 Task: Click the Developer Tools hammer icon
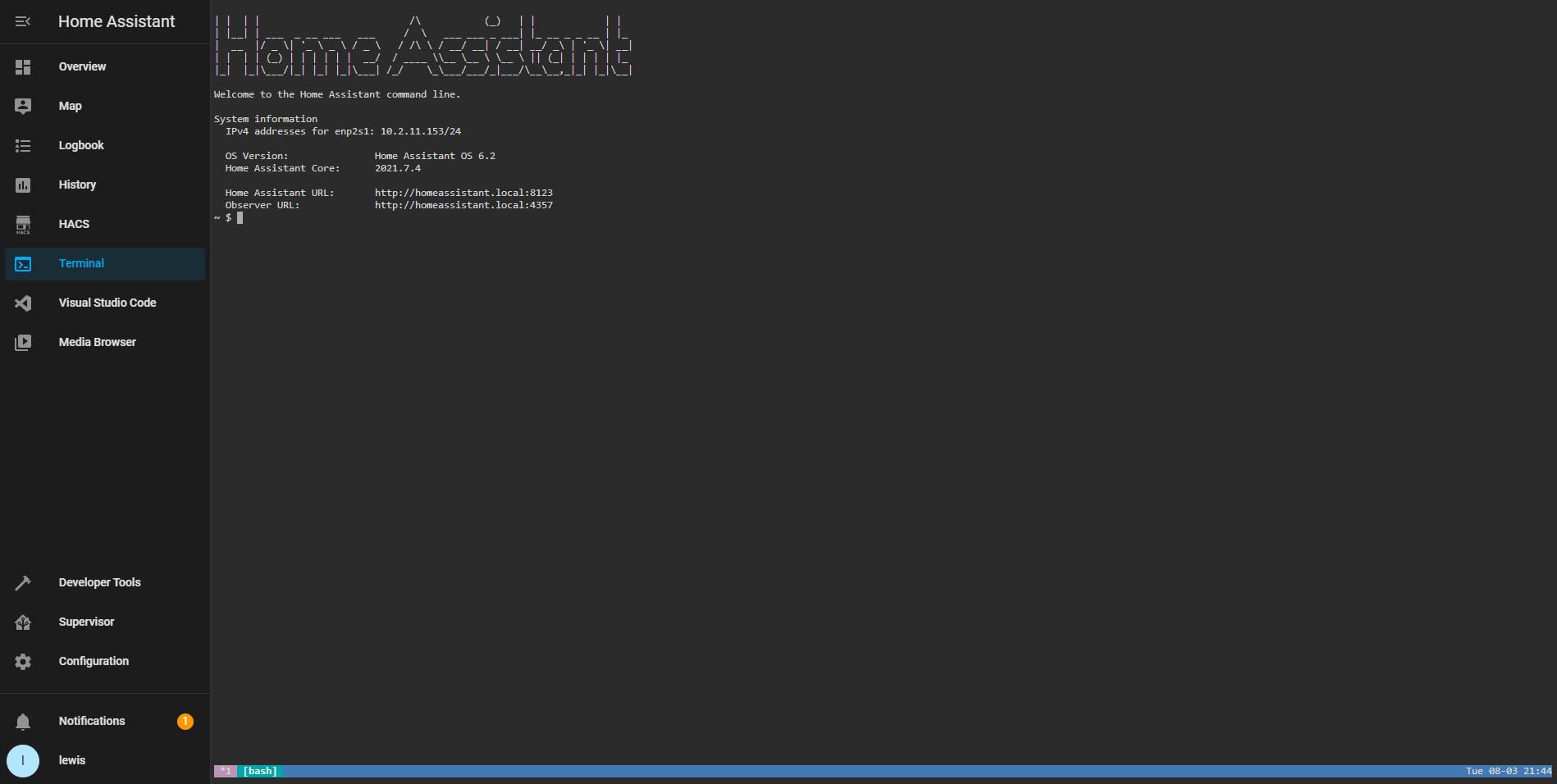[x=23, y=583]
